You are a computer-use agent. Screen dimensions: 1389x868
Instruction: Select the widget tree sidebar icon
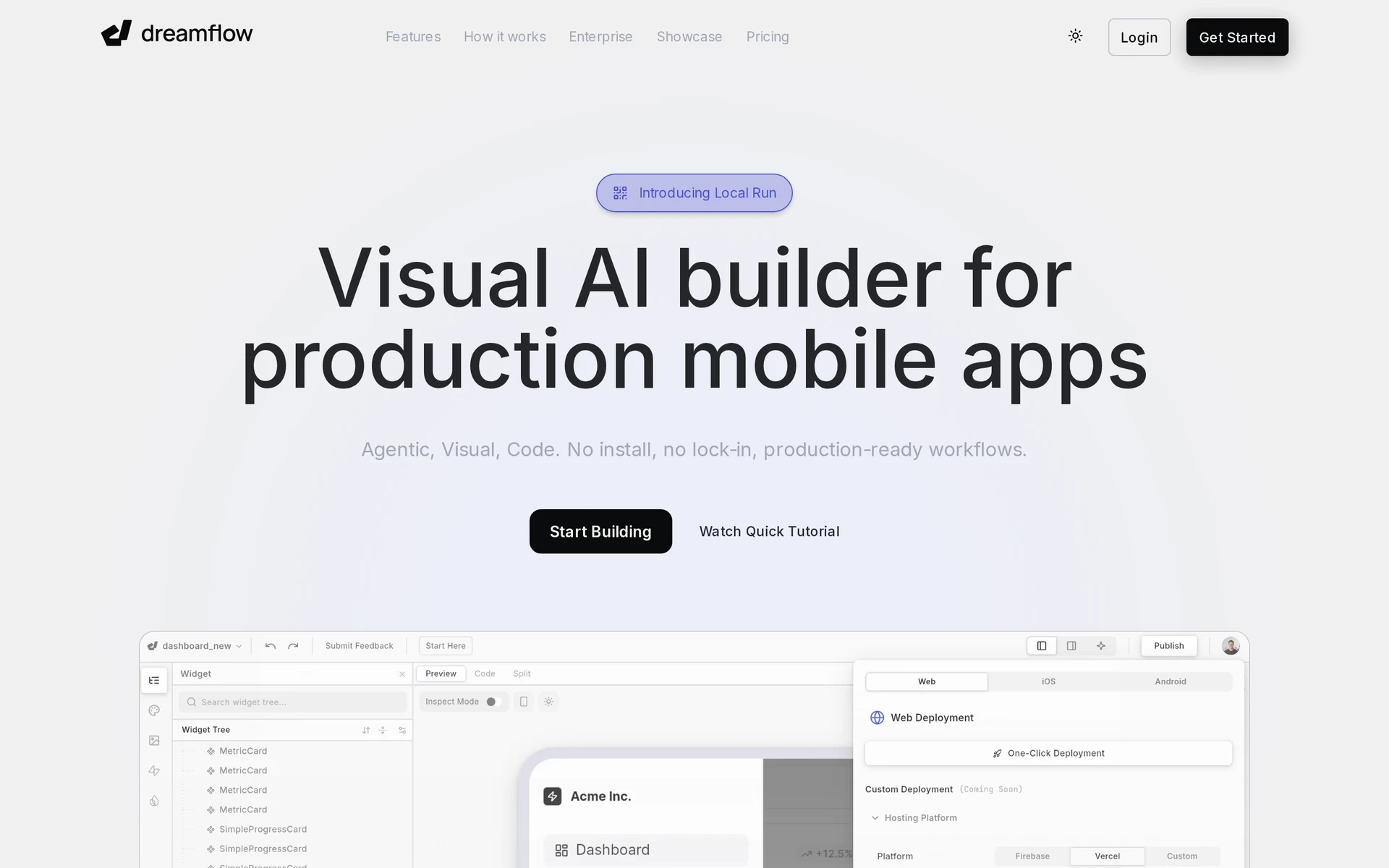pyautogui.click(x=154, y=681)
